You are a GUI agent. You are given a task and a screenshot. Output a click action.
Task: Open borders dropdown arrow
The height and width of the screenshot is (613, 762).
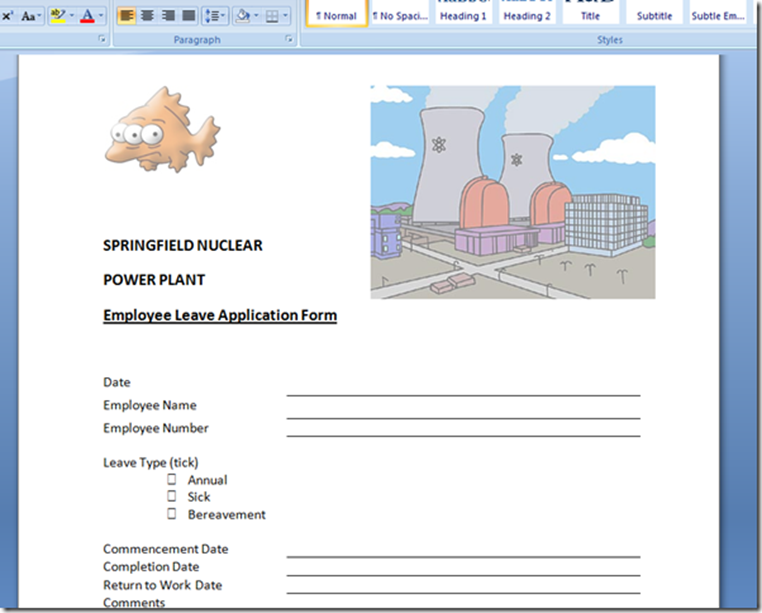pos(285,16)
